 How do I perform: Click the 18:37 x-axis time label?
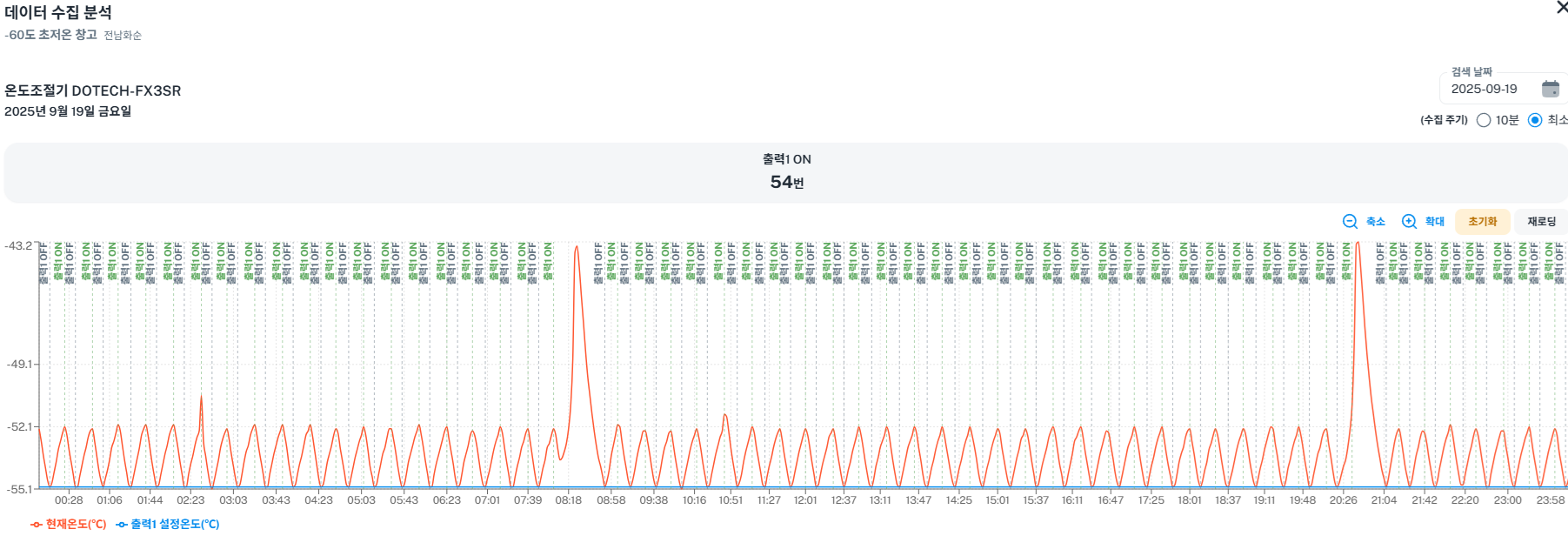1228,500
